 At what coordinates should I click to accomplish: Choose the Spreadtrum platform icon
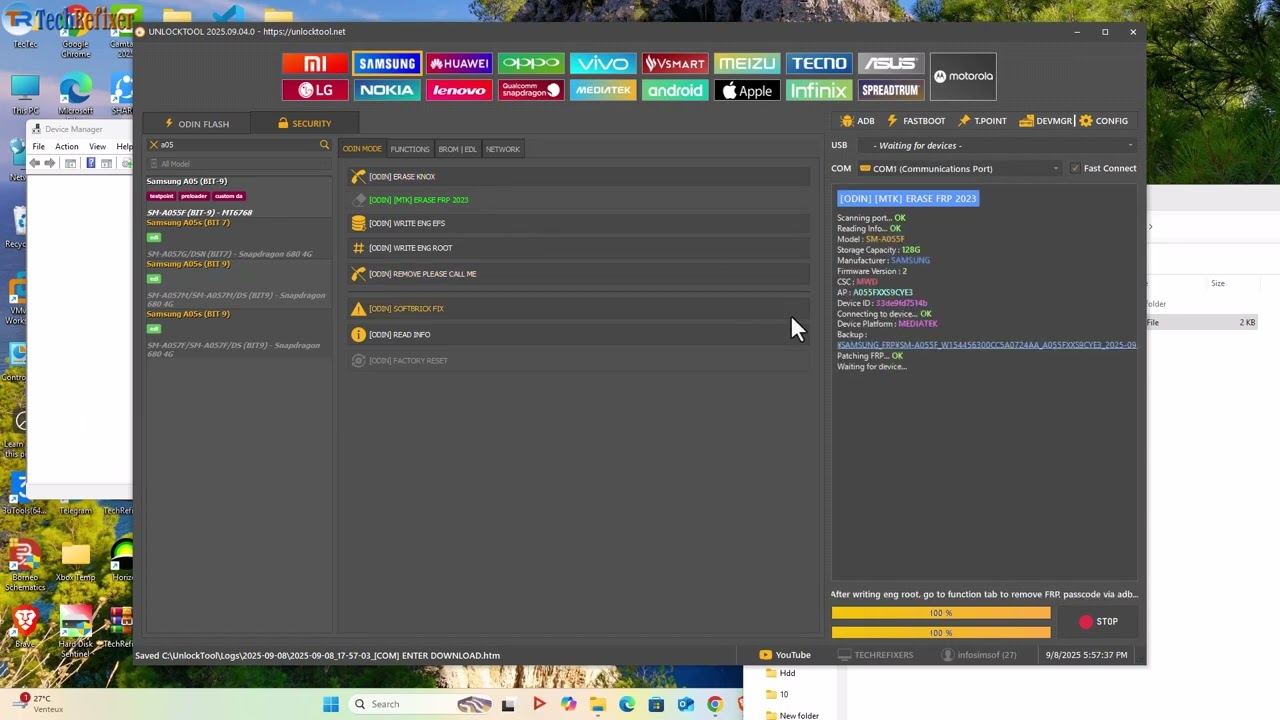[891, 90]
